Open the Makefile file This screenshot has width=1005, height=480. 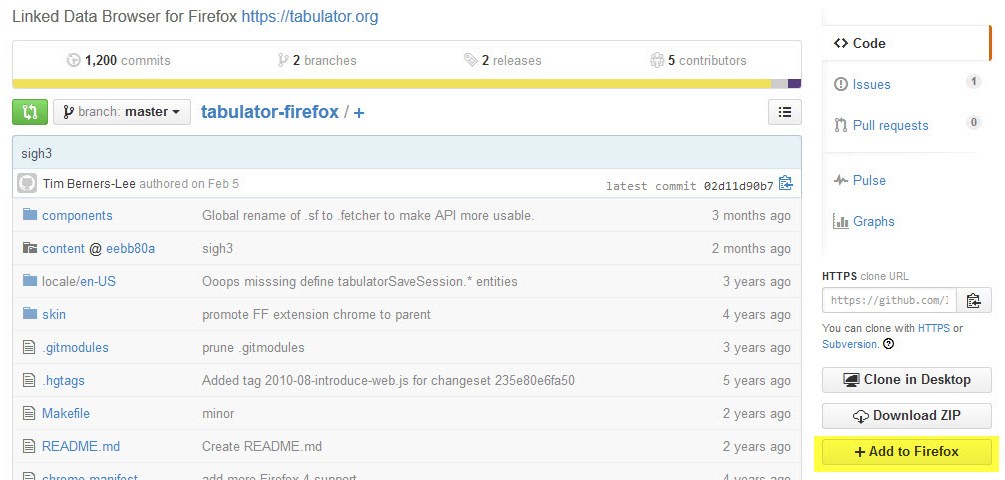66,413
